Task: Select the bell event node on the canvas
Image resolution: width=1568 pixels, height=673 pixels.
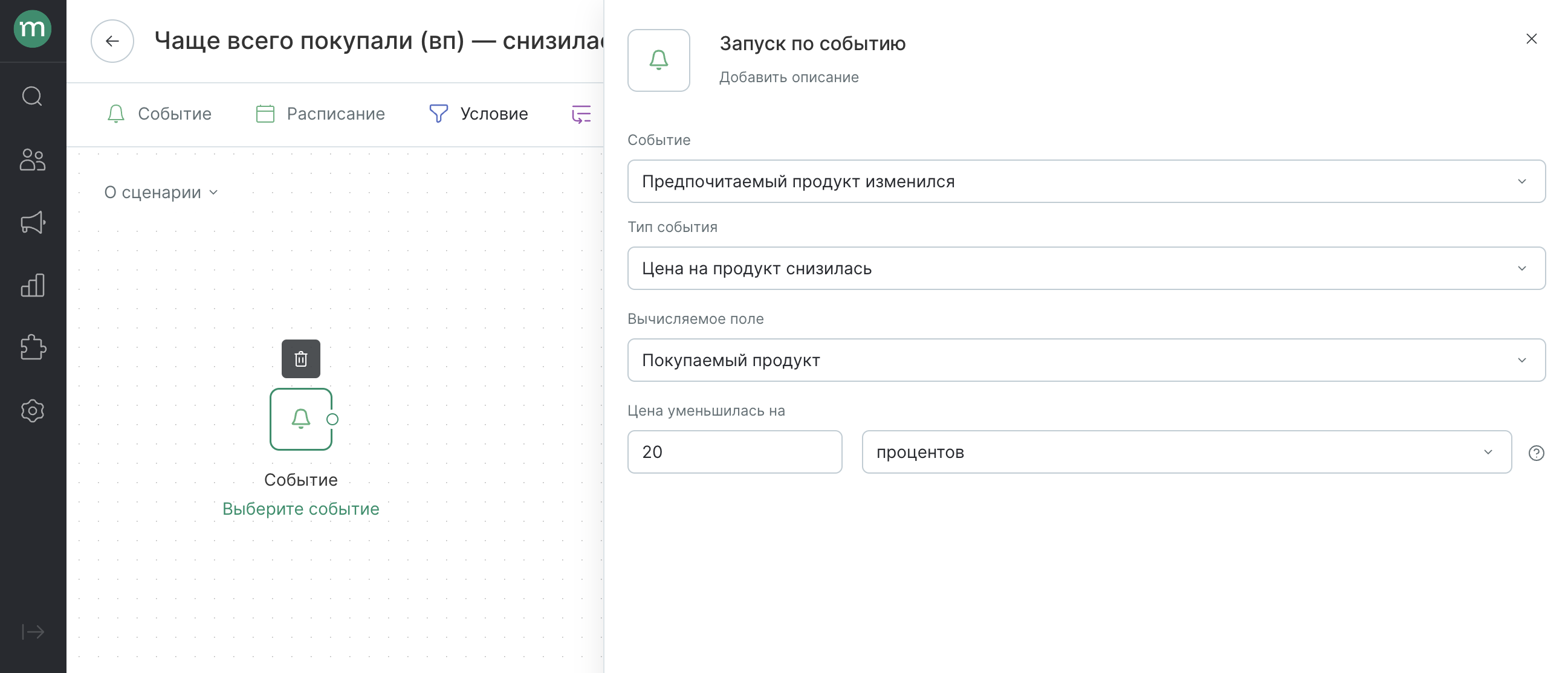Action: (300, 419)
